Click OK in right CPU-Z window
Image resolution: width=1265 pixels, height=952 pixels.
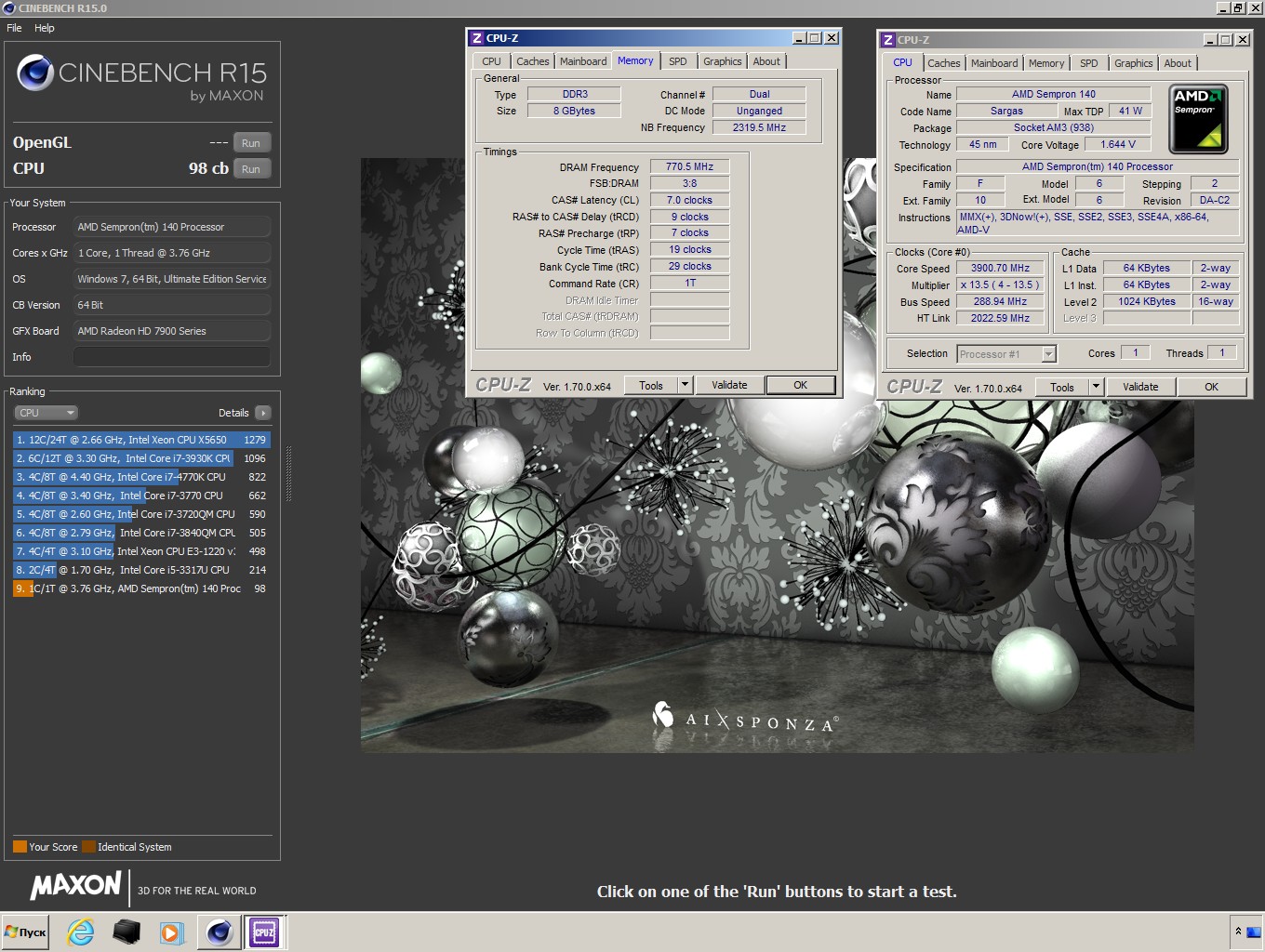click(x=1211, y=388)
